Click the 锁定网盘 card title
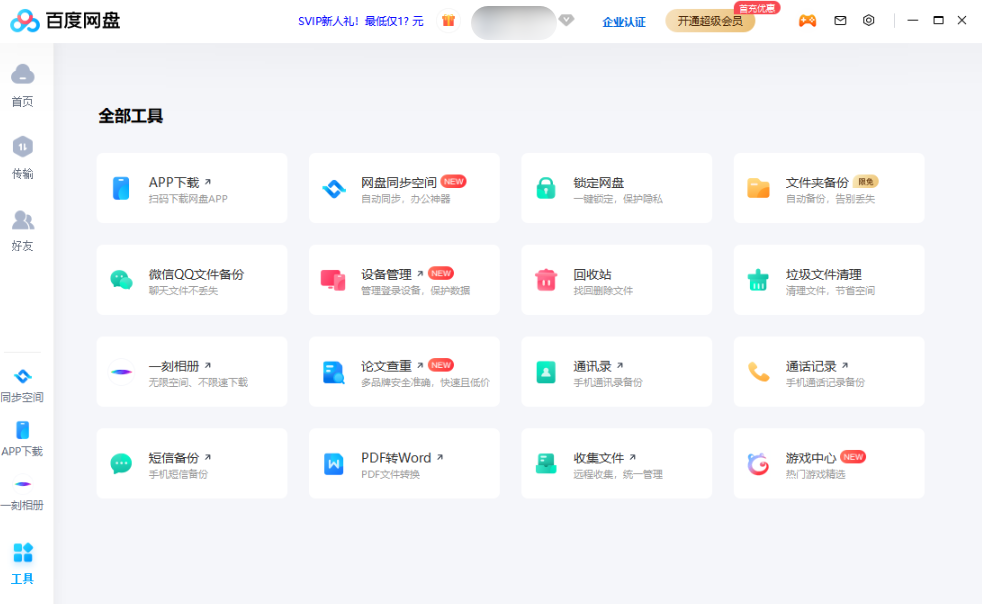 pos(599,182)
